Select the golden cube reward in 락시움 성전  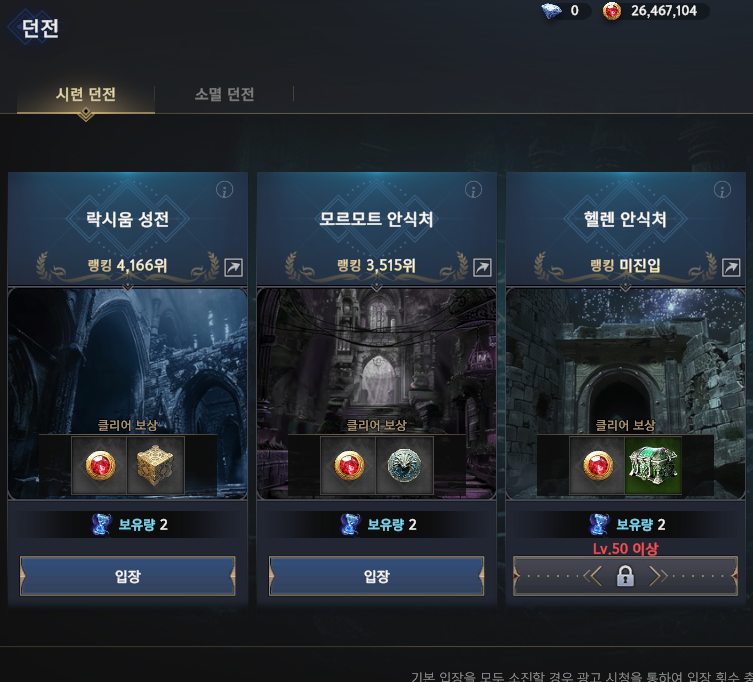[156, 465]
